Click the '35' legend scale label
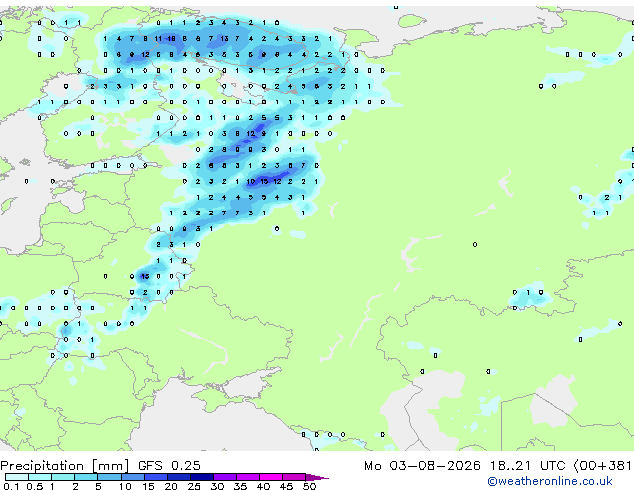634x490 pixels. [240, 486]
